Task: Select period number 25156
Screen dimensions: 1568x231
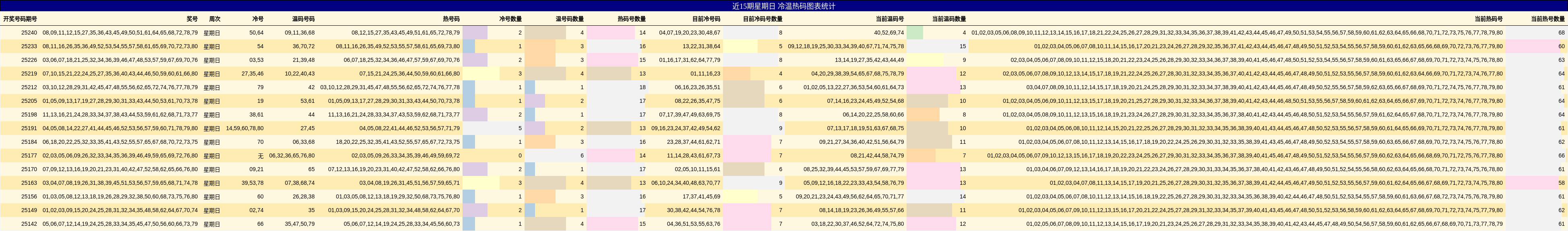Action: tap(29, 197)
